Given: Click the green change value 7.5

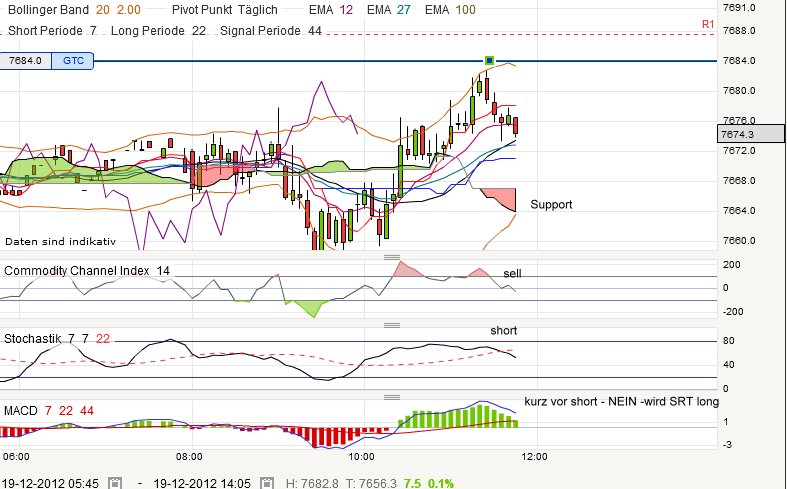Looking at the screenshot, I should pyautogui.click(x=412, y=483).
